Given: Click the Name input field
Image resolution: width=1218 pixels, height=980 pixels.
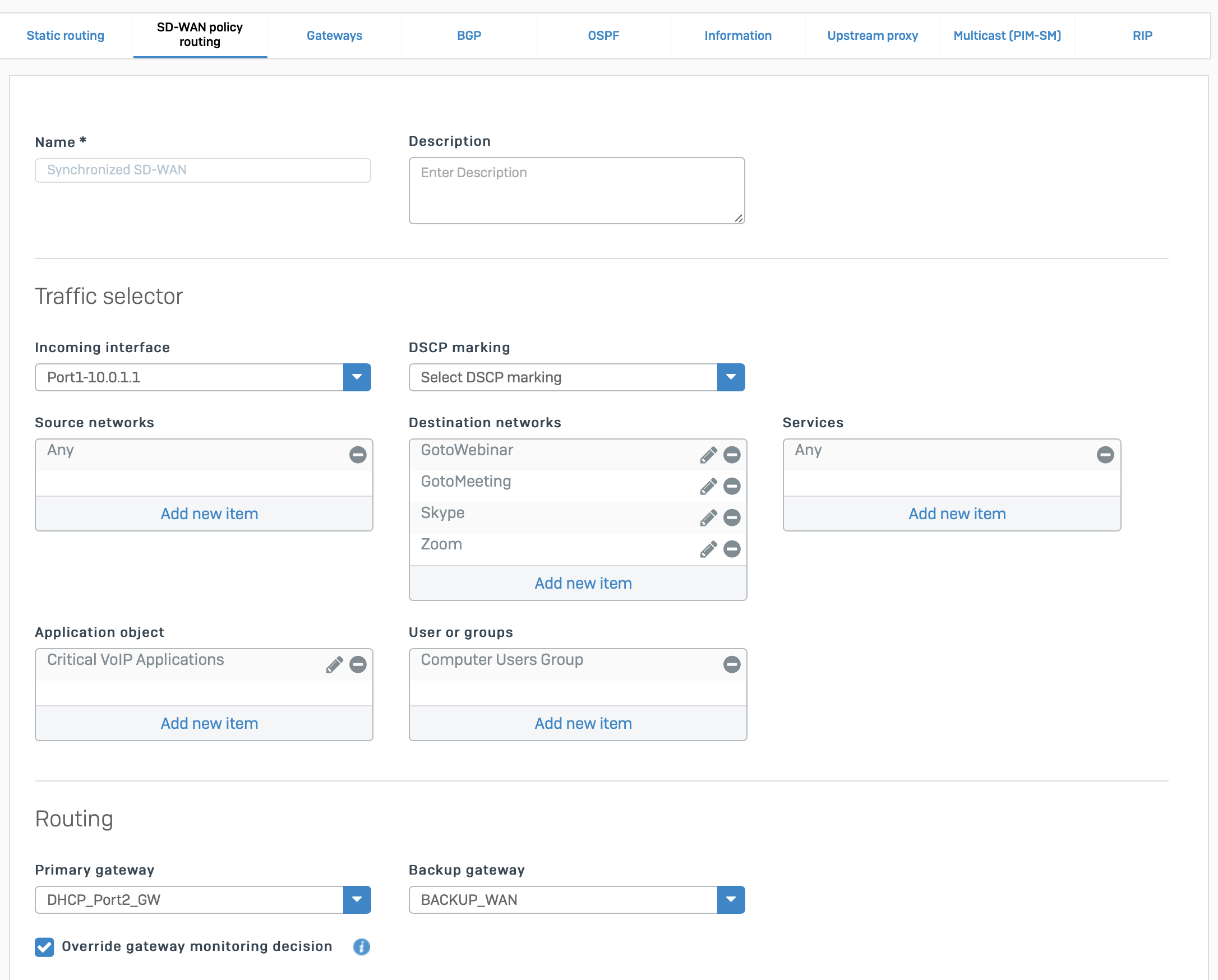Looking at the screenshot, I should tap(202, 170).
